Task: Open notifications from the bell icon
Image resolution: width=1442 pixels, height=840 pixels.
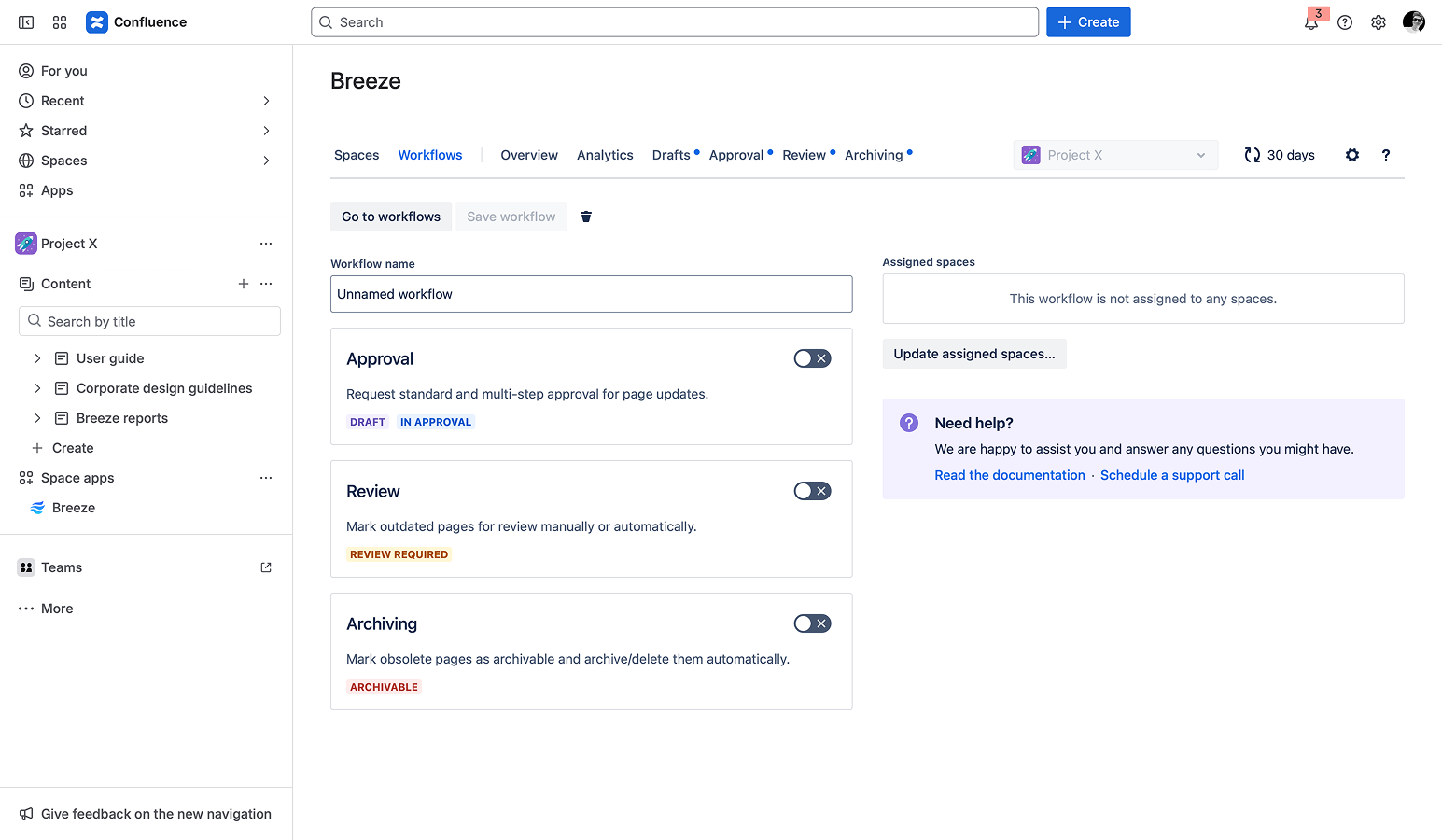Action: (x=1310, y=21)
